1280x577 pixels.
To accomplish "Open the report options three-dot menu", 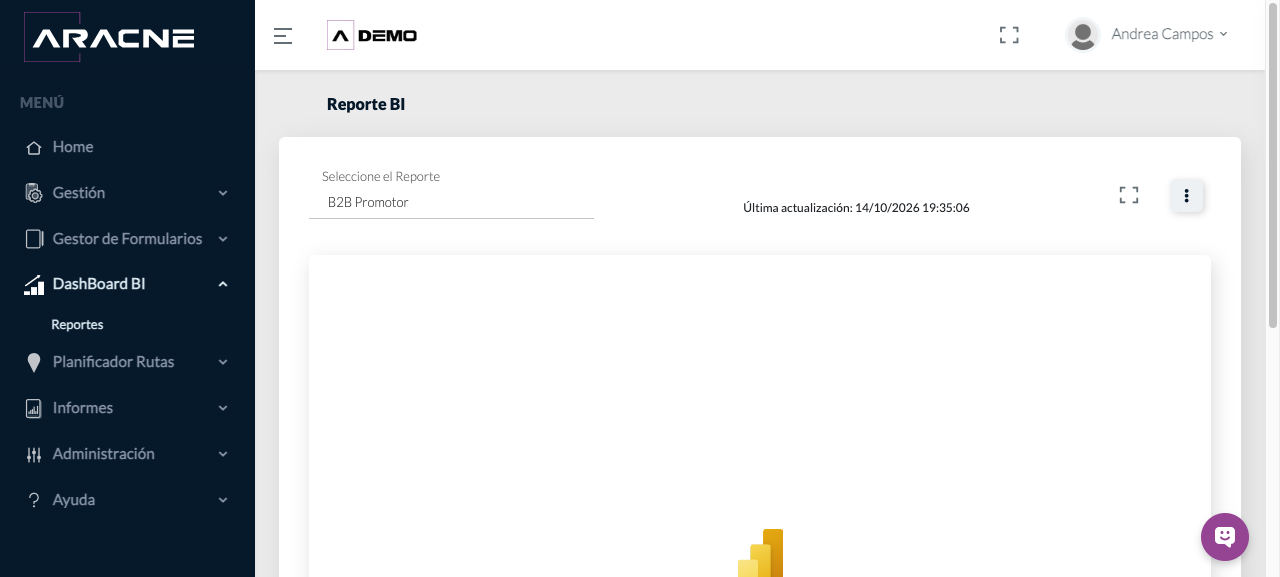I will [1187, 196].
